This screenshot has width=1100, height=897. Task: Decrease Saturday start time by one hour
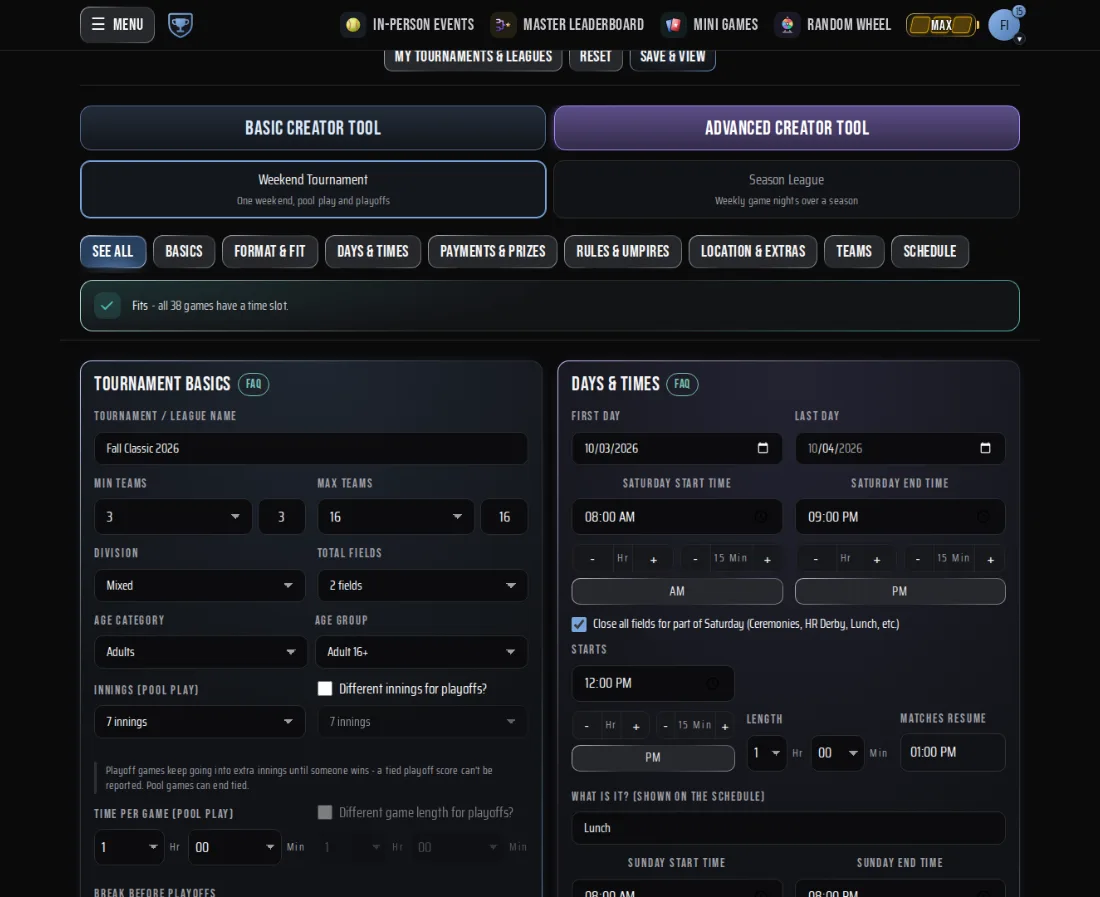tap(593, 559)
